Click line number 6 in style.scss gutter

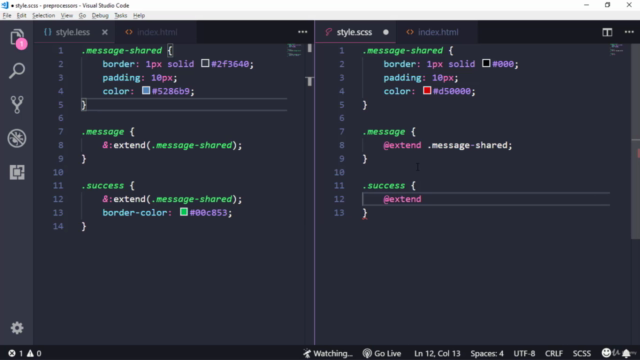coord(342,118)
